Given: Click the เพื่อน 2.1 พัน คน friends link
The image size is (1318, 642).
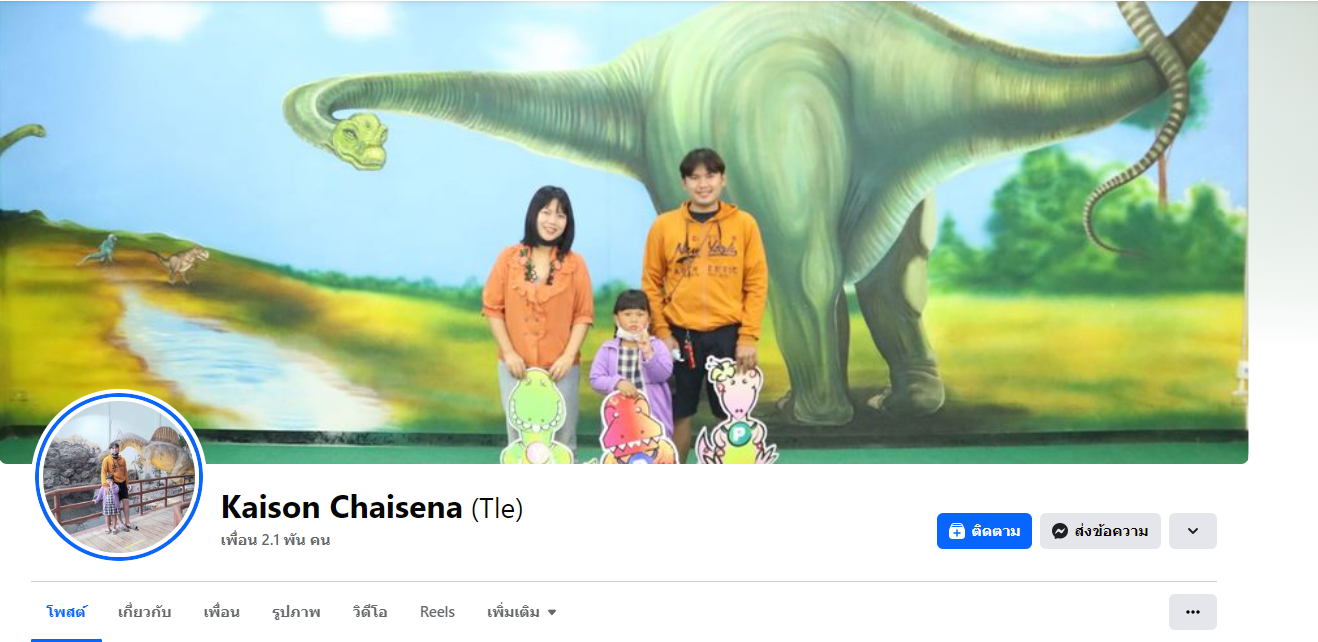Looking at the screenshot, I should click(276, 540).
